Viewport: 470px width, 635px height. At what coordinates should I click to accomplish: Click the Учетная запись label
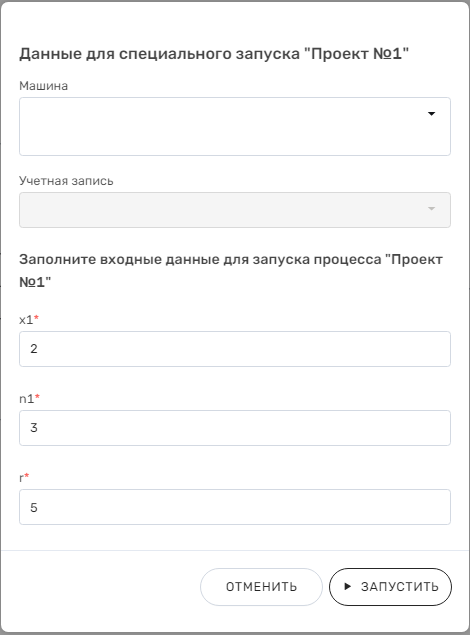click(66, 181)
